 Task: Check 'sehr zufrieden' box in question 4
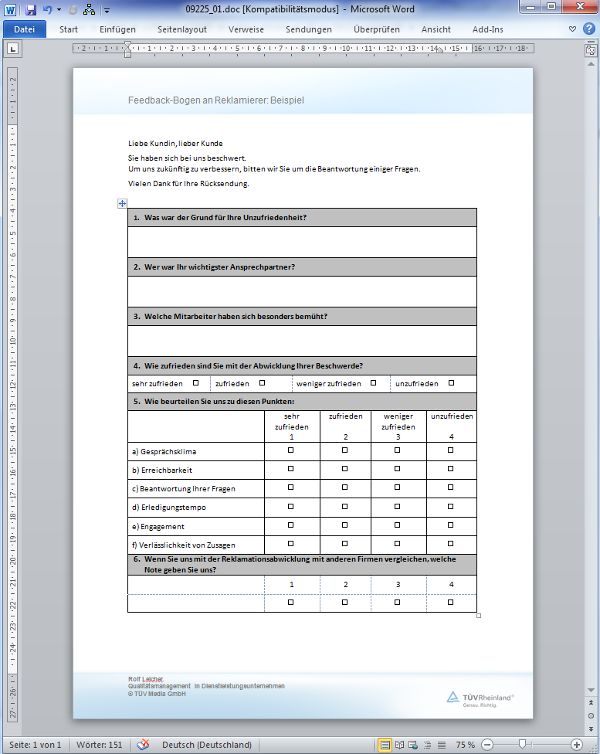pos(195,383)
